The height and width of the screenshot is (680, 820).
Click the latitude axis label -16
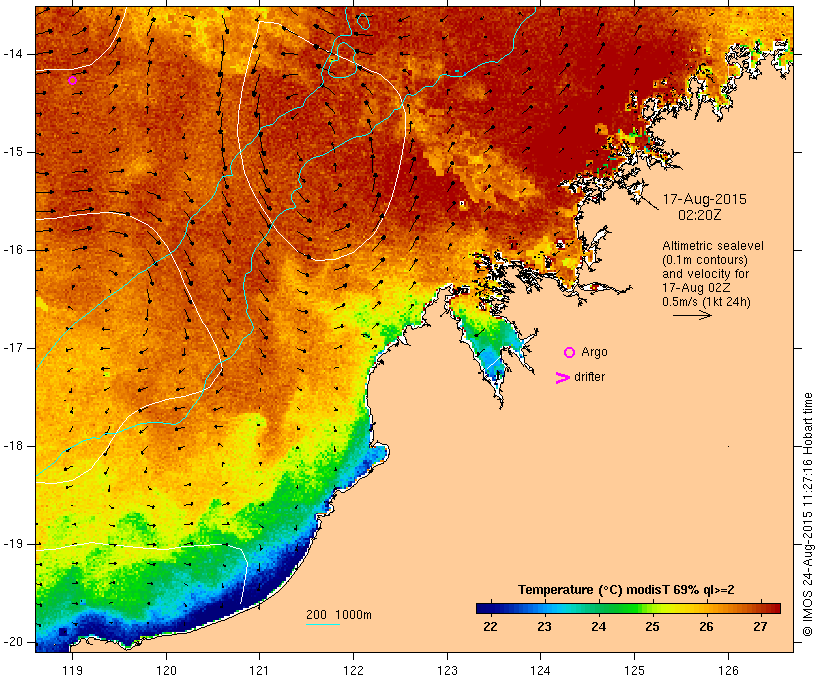tap(13, 250)
